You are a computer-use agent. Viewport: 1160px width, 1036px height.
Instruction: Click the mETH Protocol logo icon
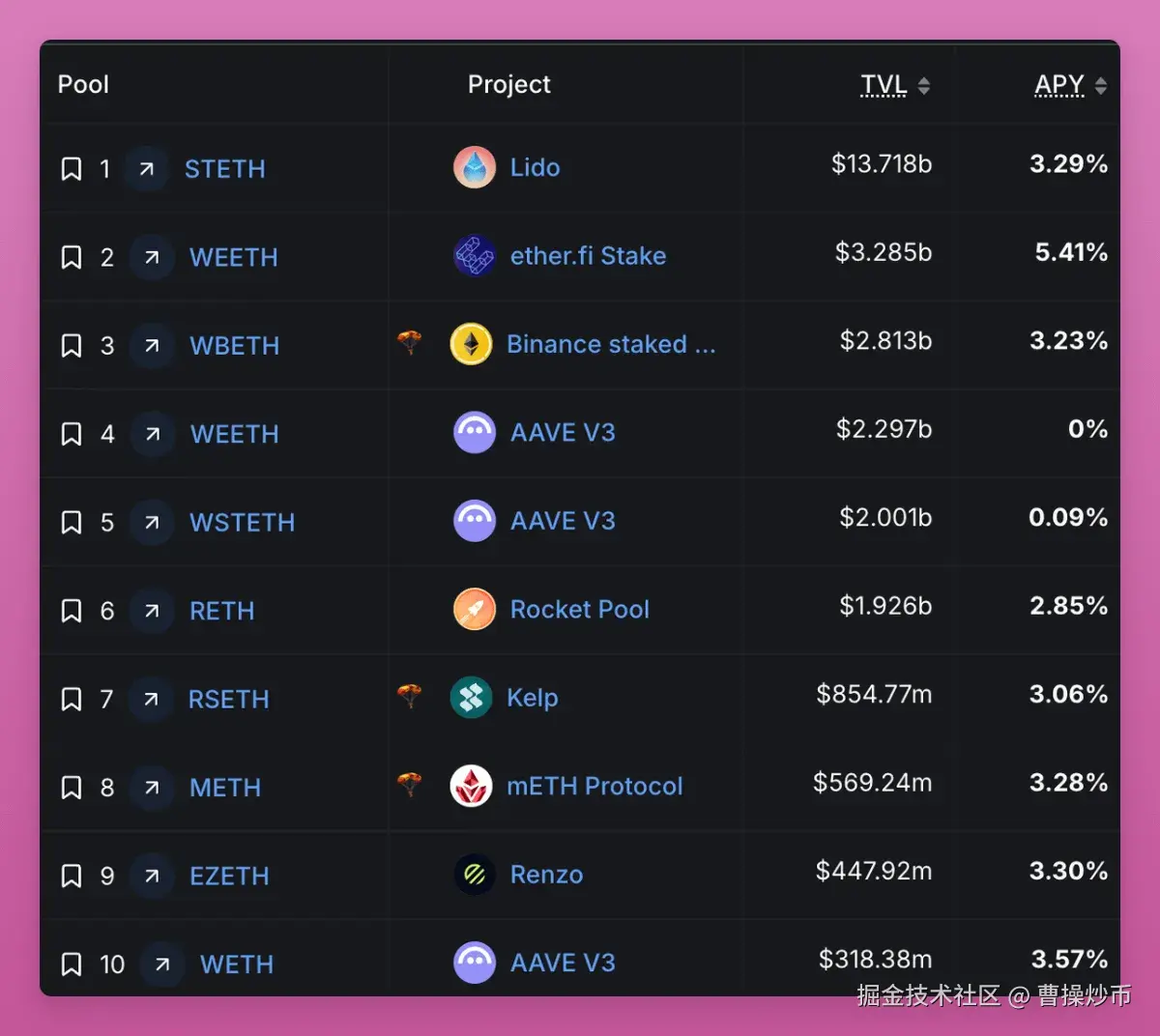(472, 786)
